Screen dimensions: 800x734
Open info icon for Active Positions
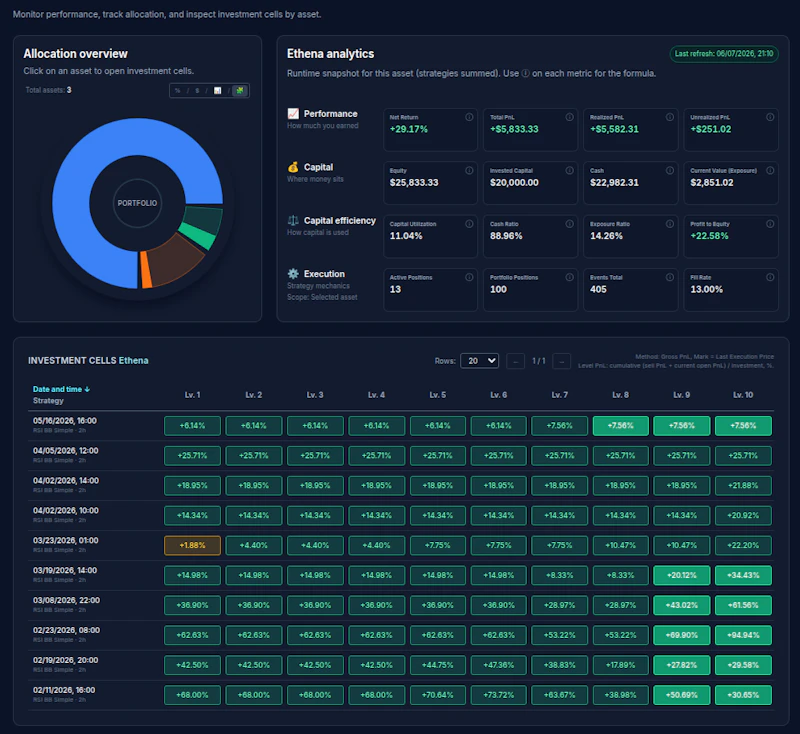coord(469,277)
